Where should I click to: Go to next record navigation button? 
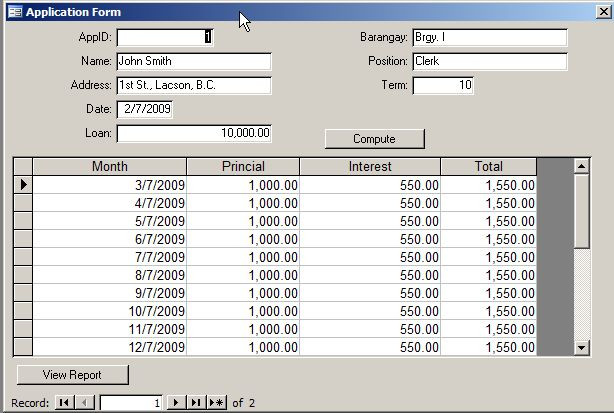point(176,403)
